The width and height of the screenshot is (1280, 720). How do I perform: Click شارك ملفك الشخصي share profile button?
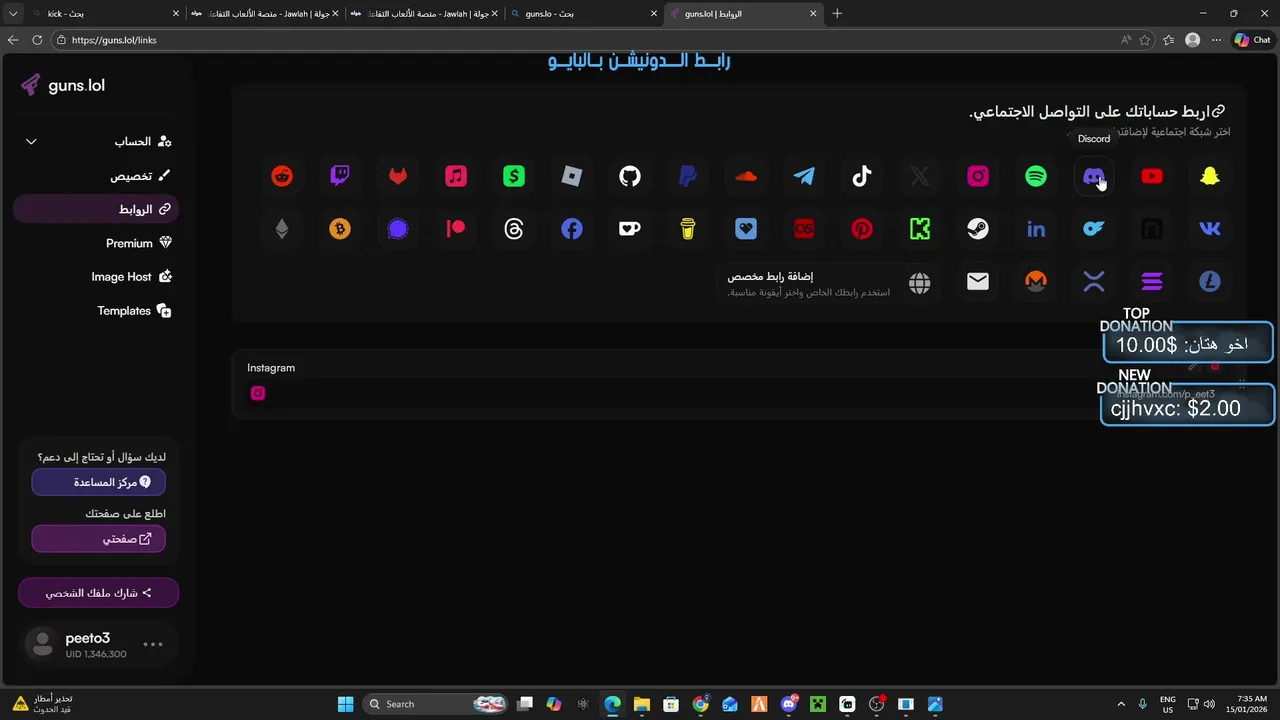pyautogui.click(x=98, y=593)
